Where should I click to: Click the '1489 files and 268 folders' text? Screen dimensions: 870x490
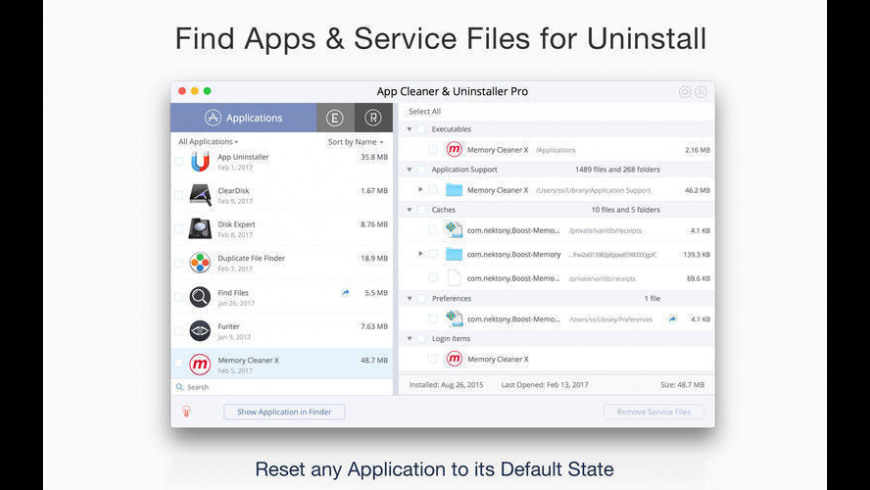click(x=618, y=170)
